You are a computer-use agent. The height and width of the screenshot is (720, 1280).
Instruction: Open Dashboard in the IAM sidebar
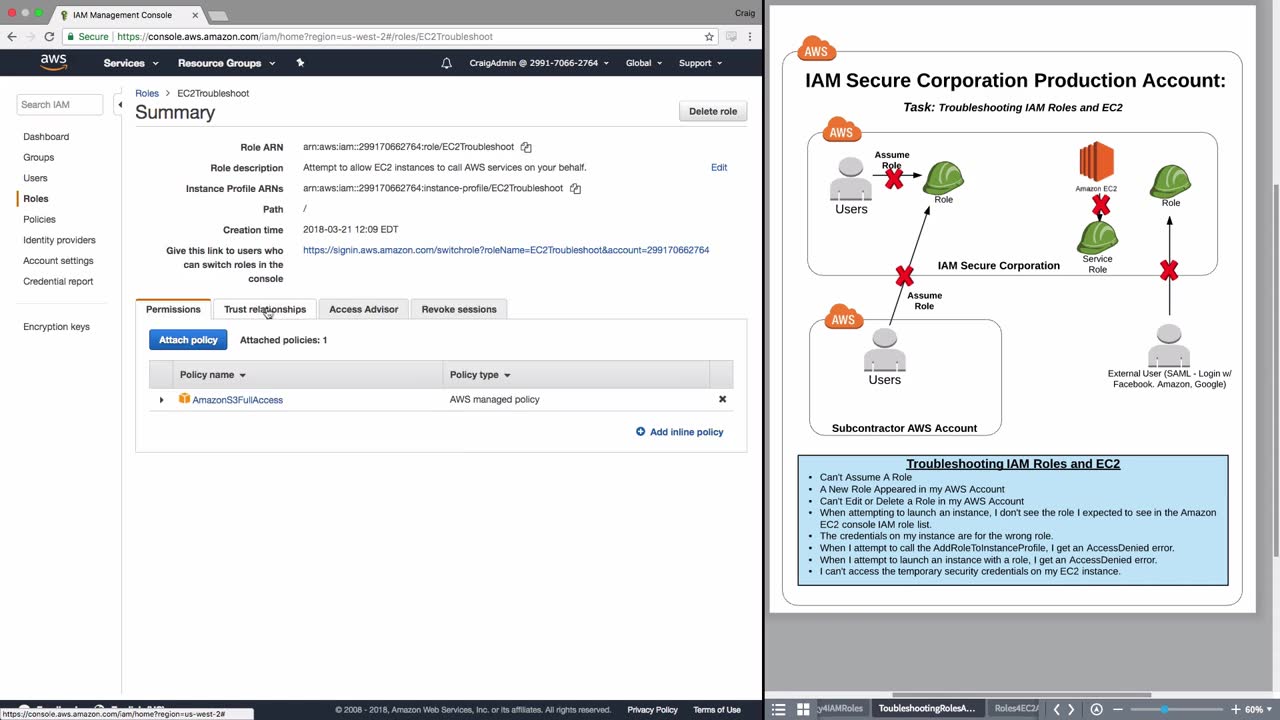(46, 136)
